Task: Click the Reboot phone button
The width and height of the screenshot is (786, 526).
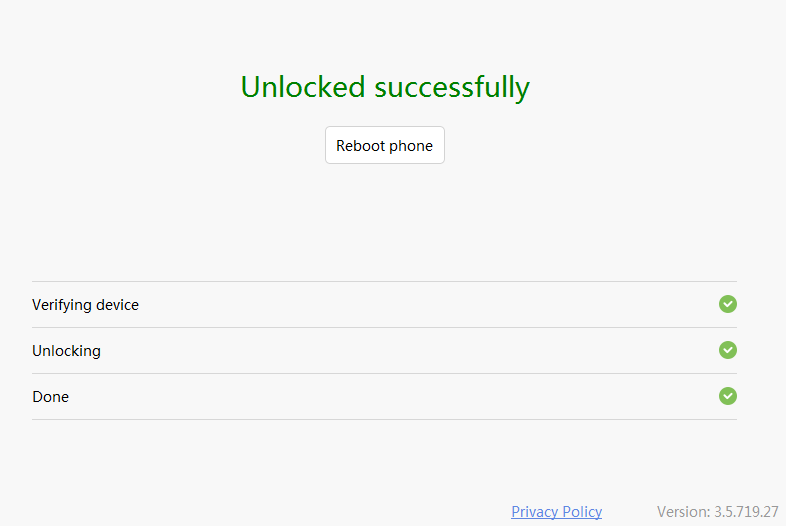Action: (x=384, y=145)
